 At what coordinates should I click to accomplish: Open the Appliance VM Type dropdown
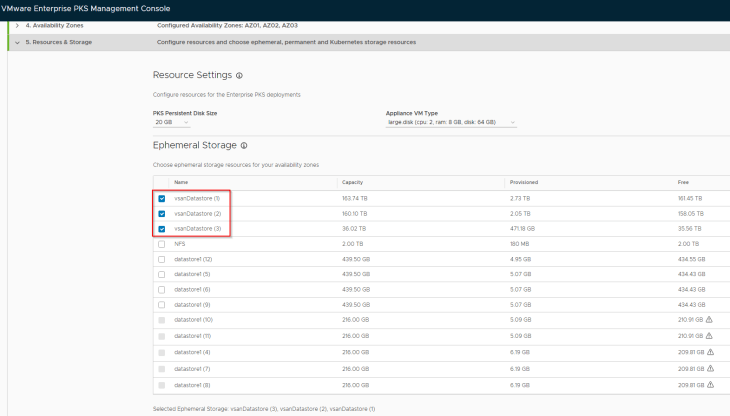point(451,122)
